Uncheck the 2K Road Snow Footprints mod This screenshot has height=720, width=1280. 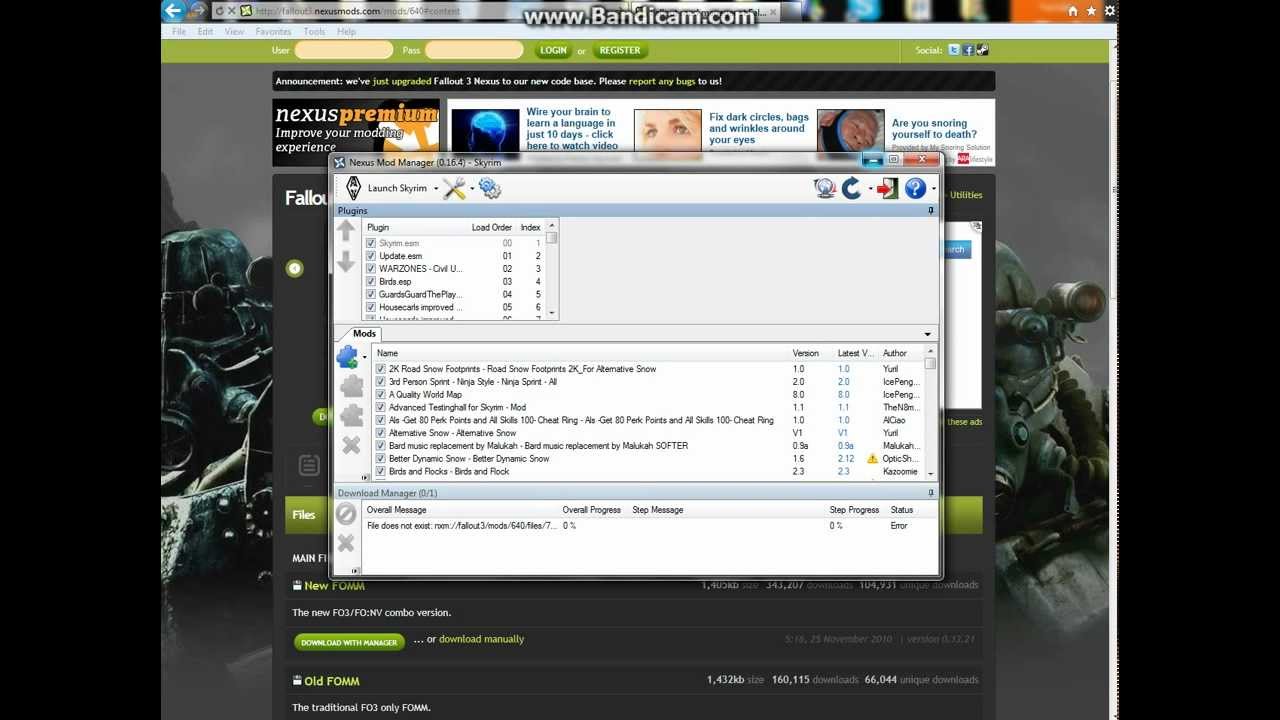[381, 369]
